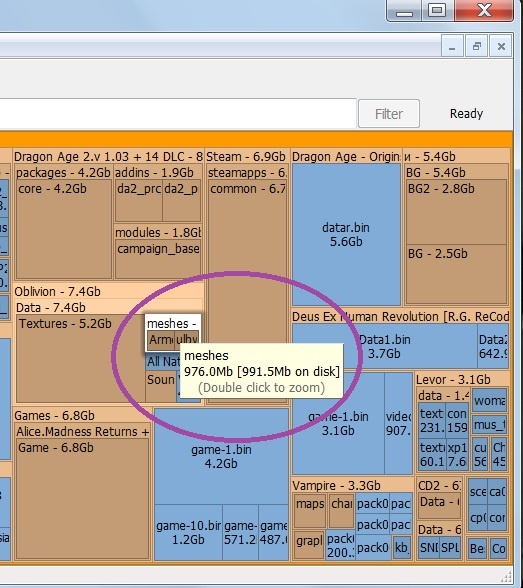Select the game-1.bin 3.1Gb file block

pyautogui.click(x=338, y=424)
